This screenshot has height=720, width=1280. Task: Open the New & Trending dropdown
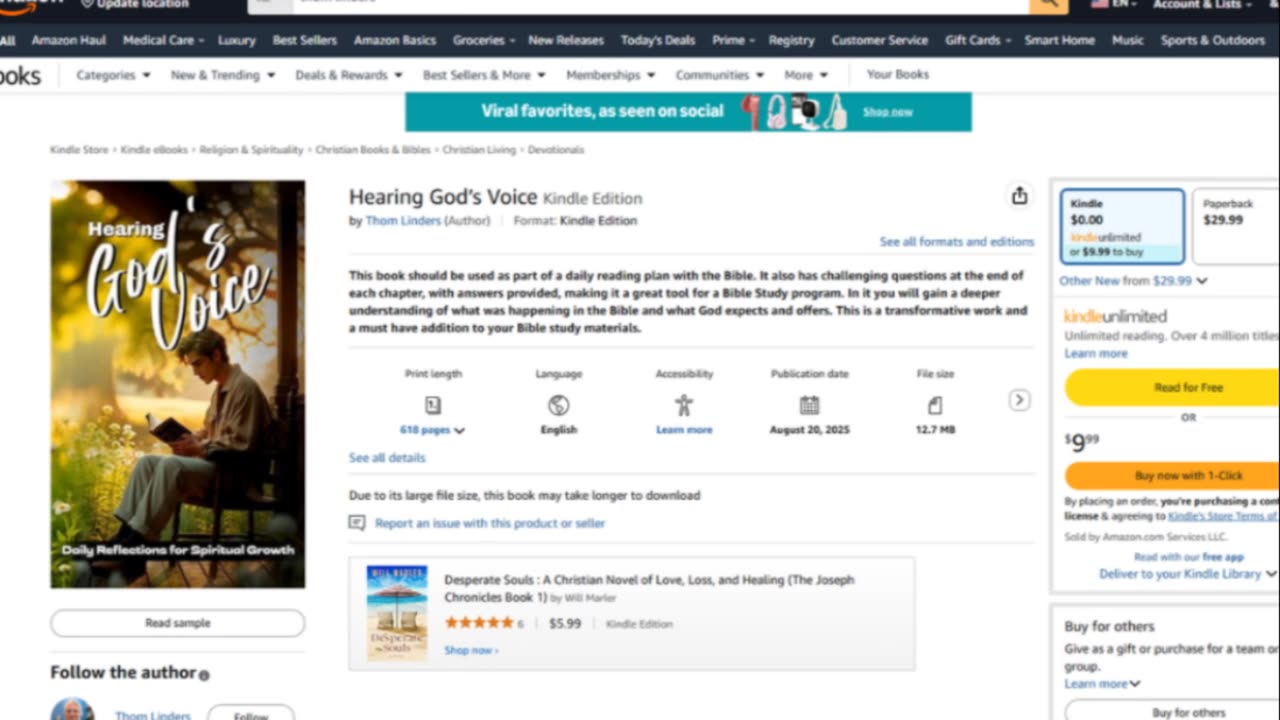coord(222,75)
